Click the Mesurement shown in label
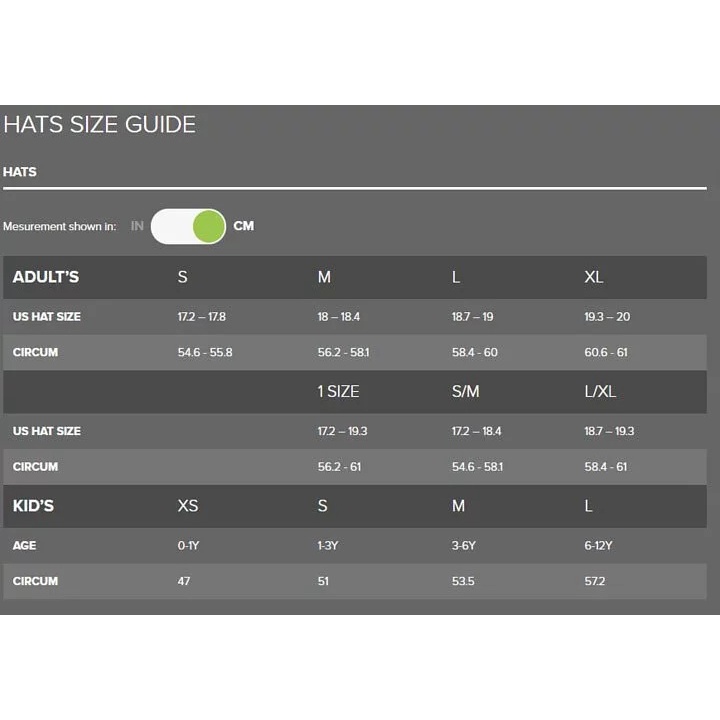Image resolution: width=720 pixels, height=720 pixels. click(59, 227)
